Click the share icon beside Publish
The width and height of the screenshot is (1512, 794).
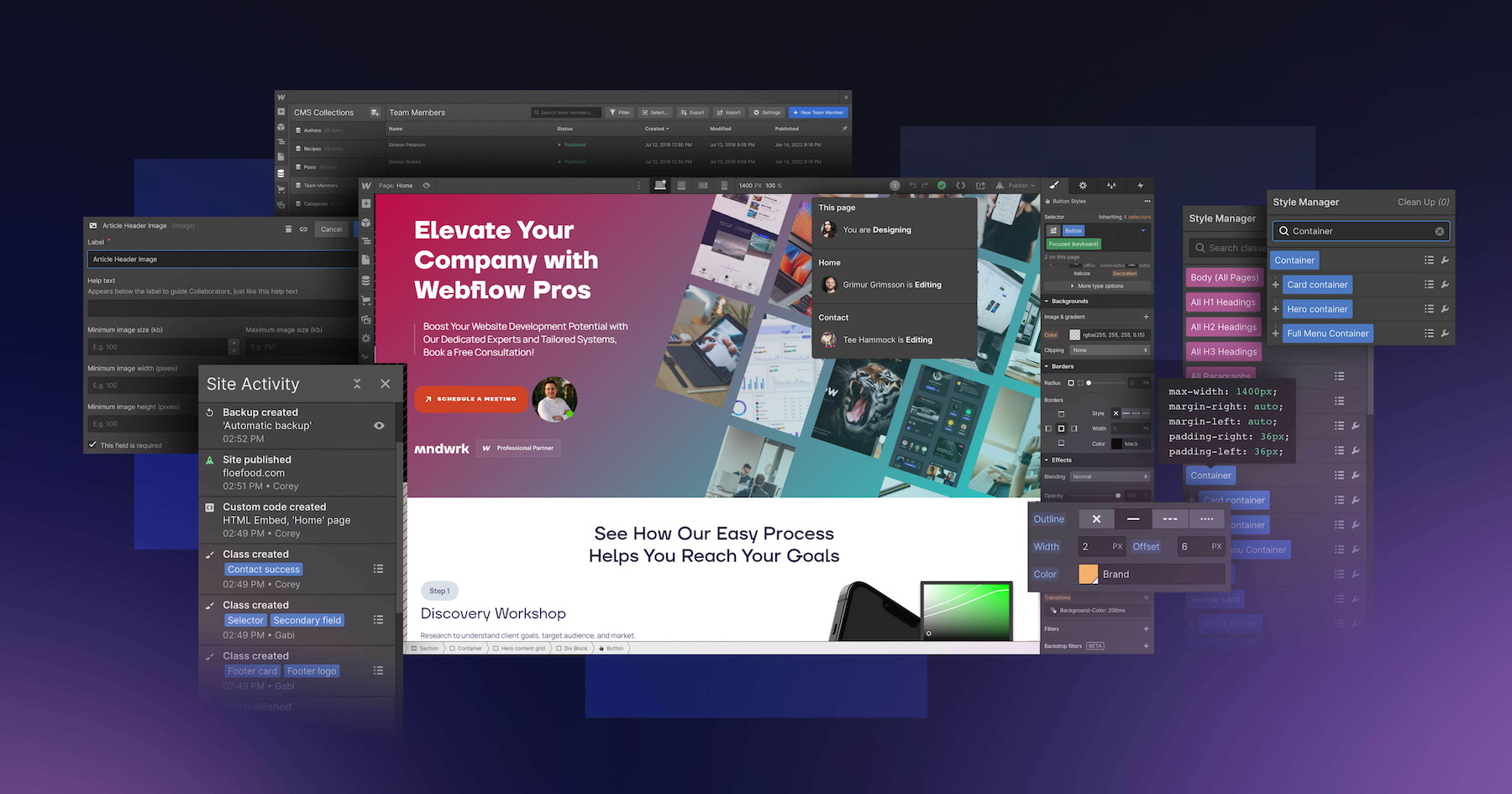(x=980, y=186)
